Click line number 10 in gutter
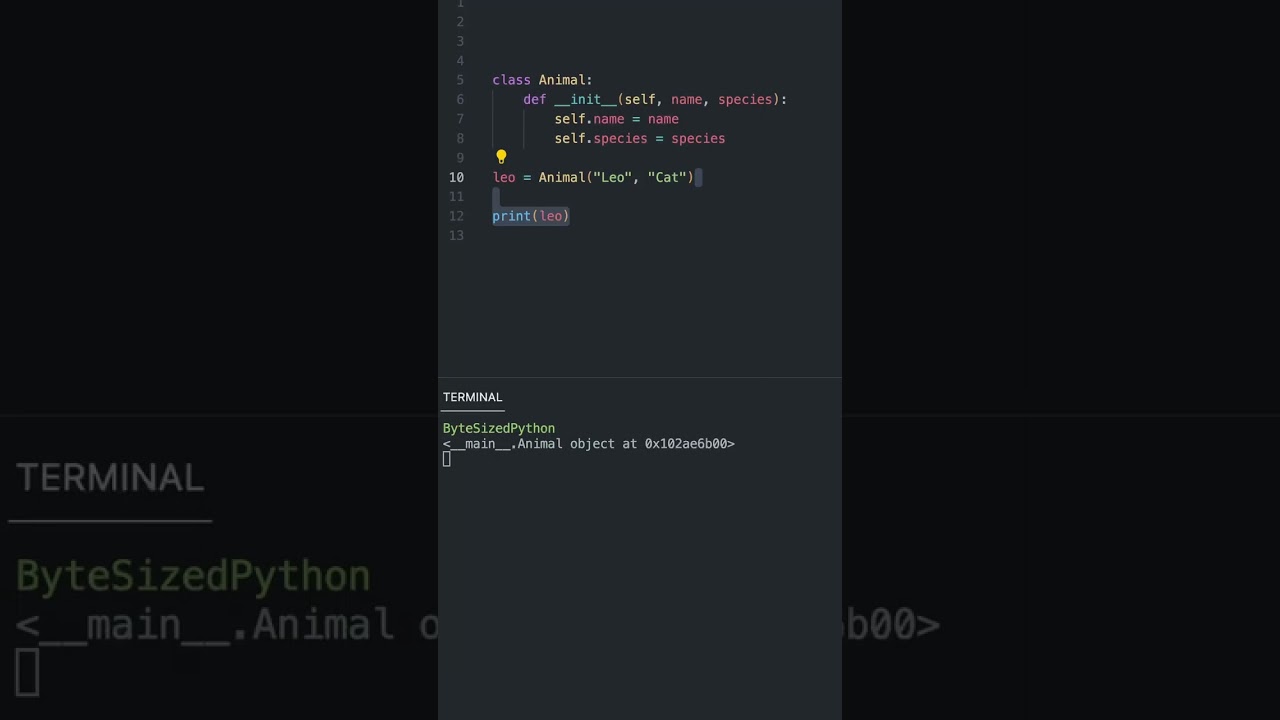 point(456,177)
